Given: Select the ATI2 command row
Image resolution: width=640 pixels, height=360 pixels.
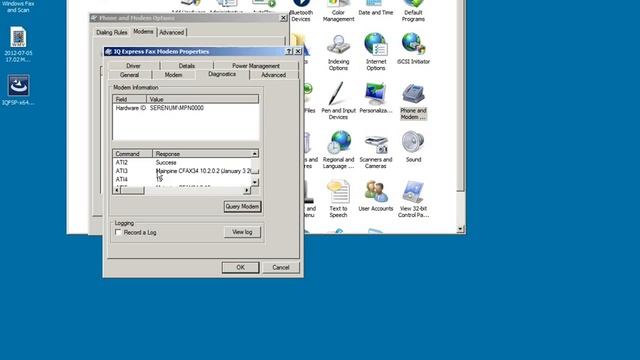Looking at the screenshot, I should (182, 162).
